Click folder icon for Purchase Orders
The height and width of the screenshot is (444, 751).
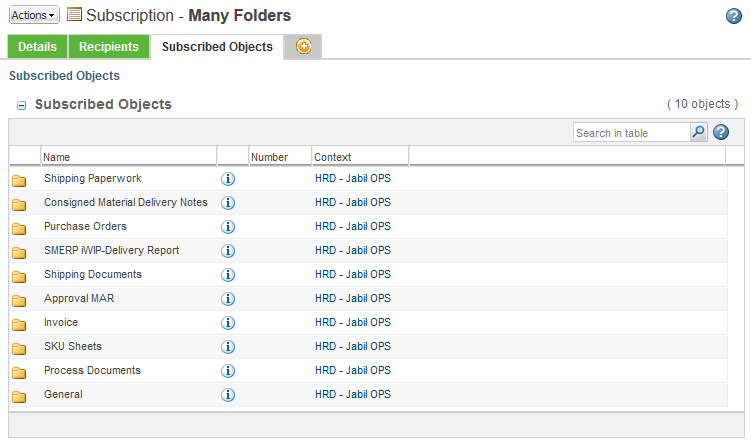19,228
